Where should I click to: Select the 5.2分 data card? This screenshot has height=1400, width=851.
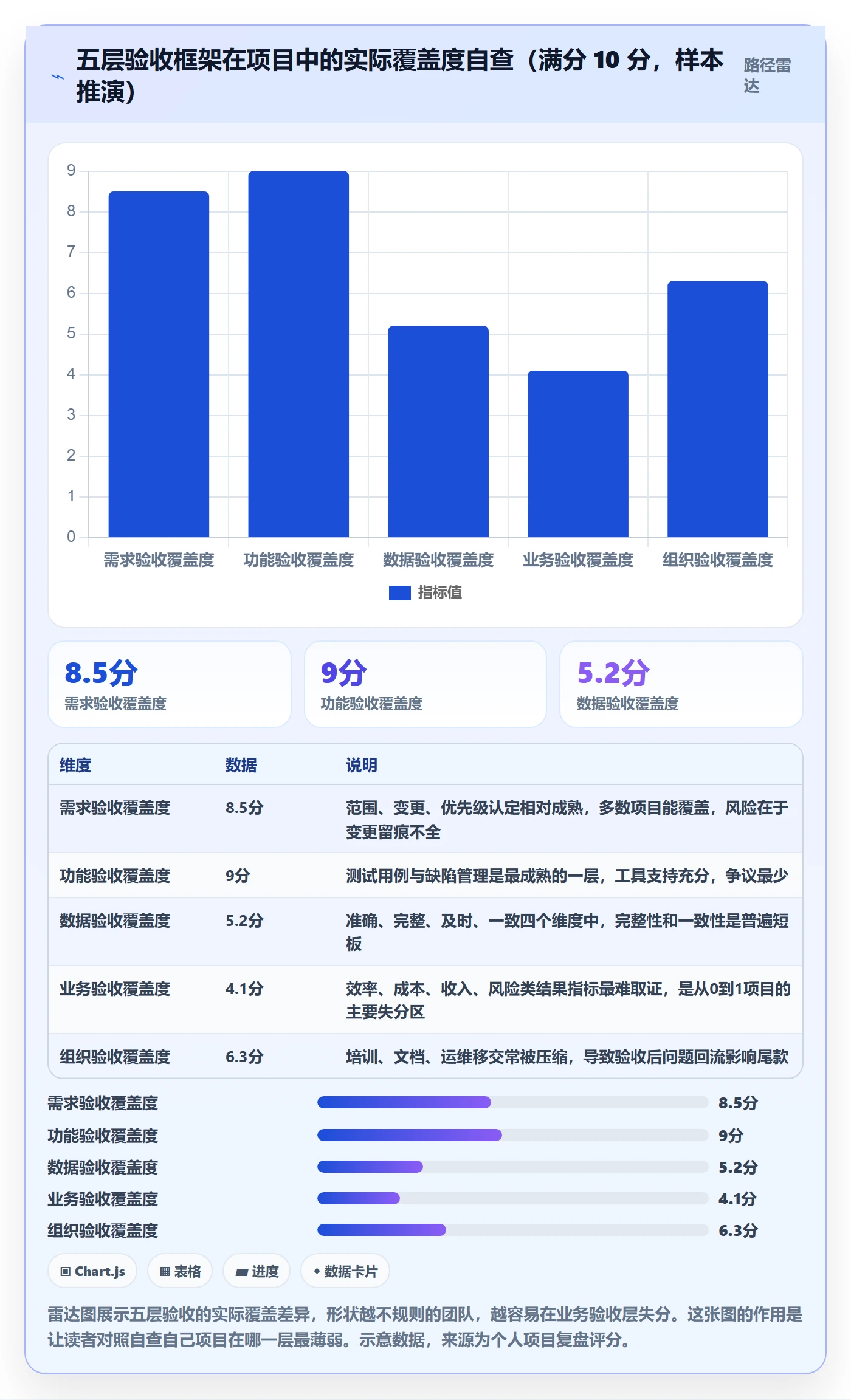pos(681,684)
